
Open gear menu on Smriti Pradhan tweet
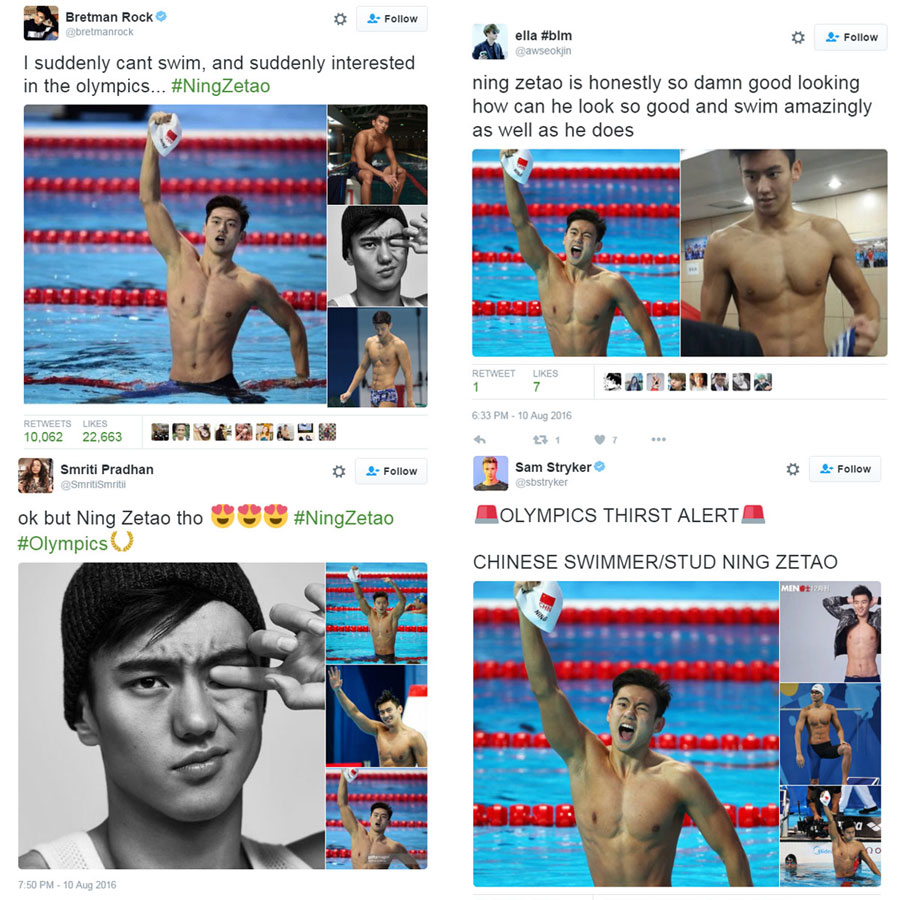coord(339,471)
